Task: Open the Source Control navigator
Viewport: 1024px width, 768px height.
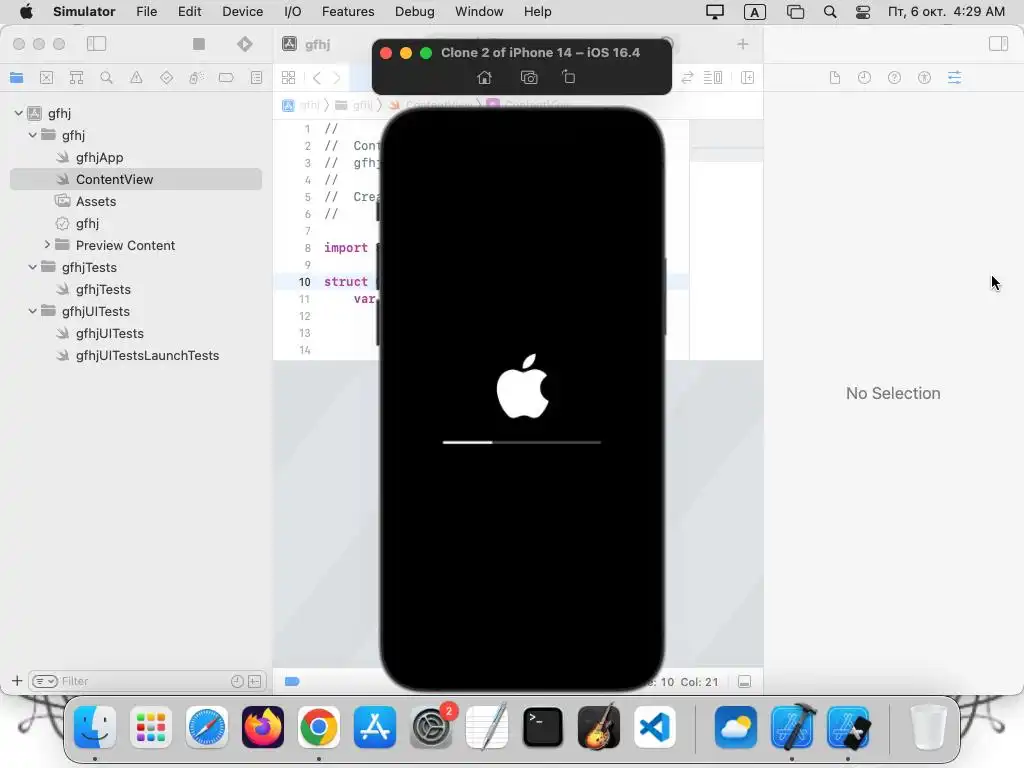Action: coord(46,78)
